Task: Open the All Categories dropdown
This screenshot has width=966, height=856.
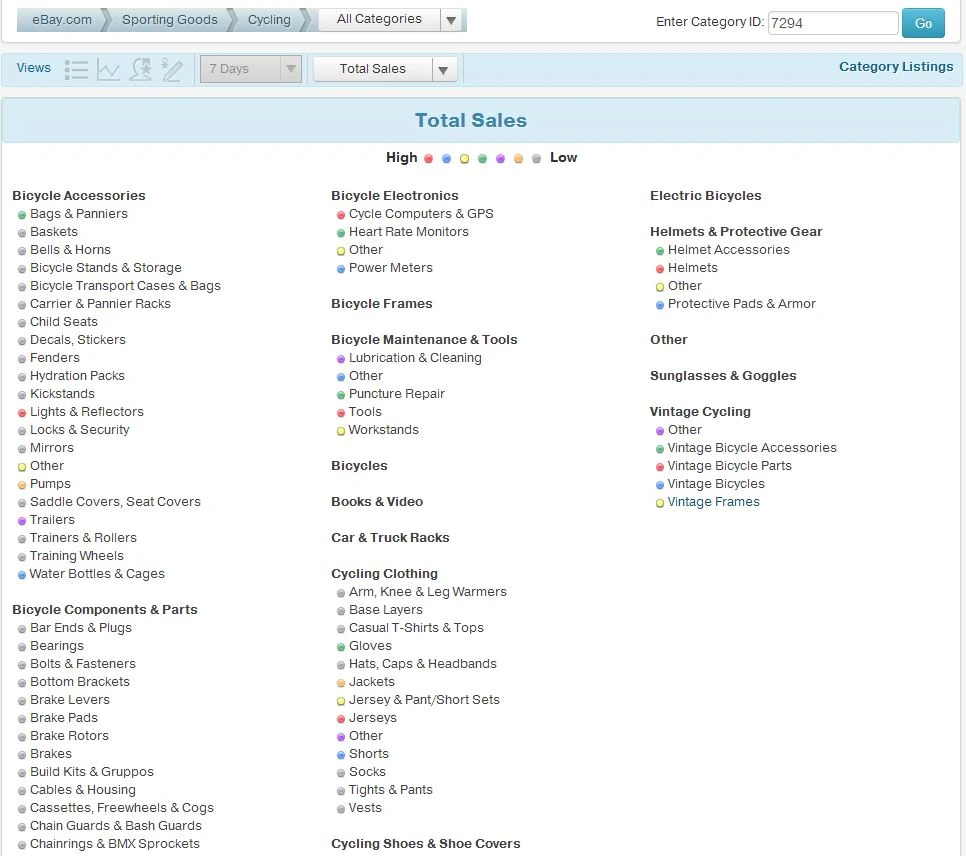Action: coord(391,20)
